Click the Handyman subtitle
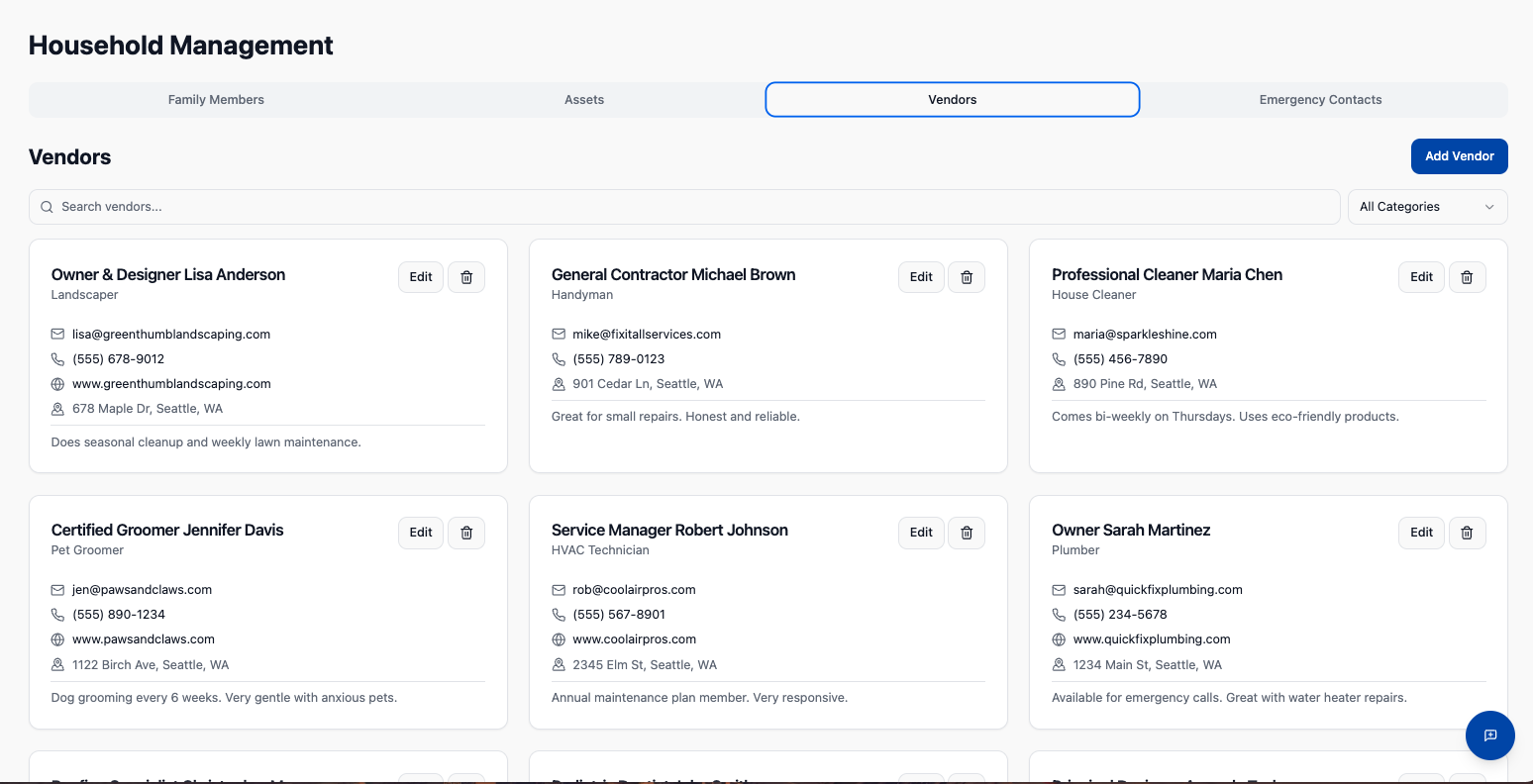The image size is (1533, 784). pyautogui.click(x=582, y=295)
